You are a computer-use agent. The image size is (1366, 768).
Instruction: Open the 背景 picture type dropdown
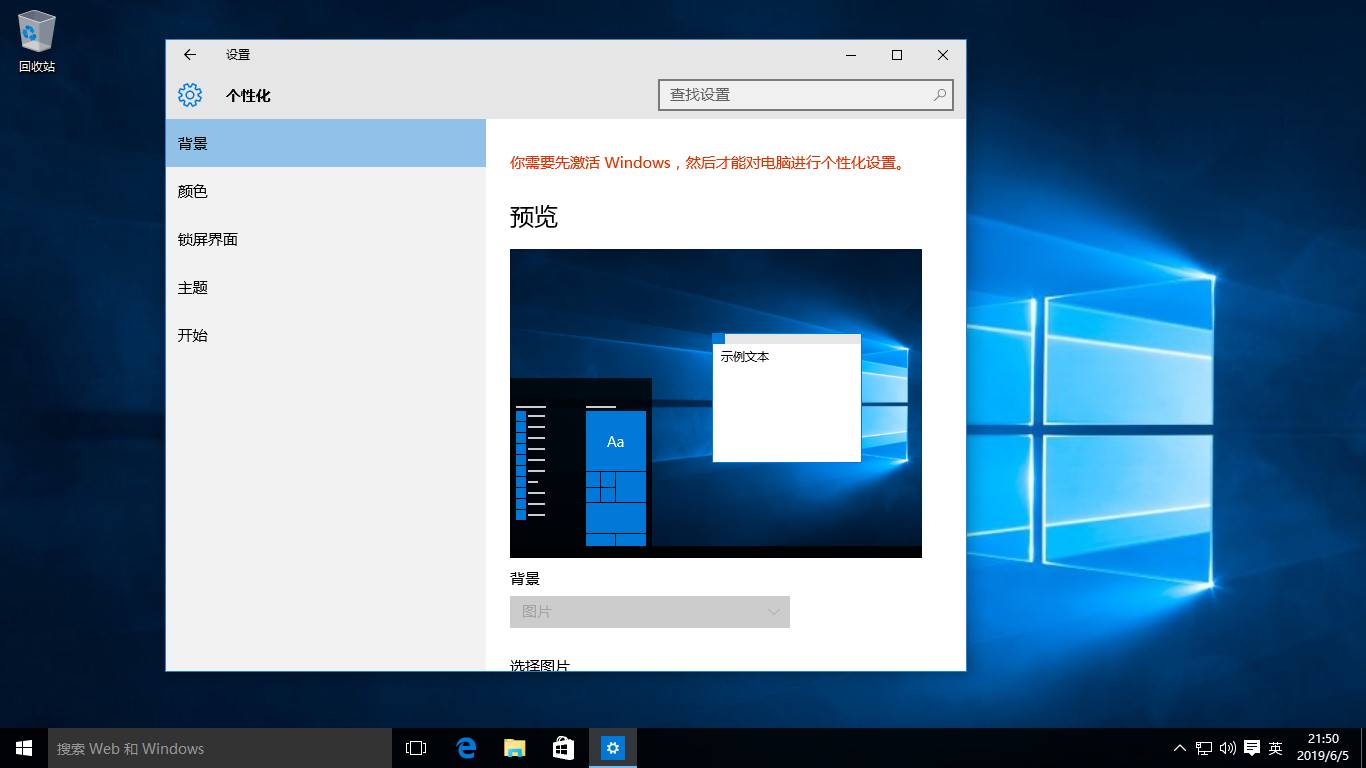[649, 611]
